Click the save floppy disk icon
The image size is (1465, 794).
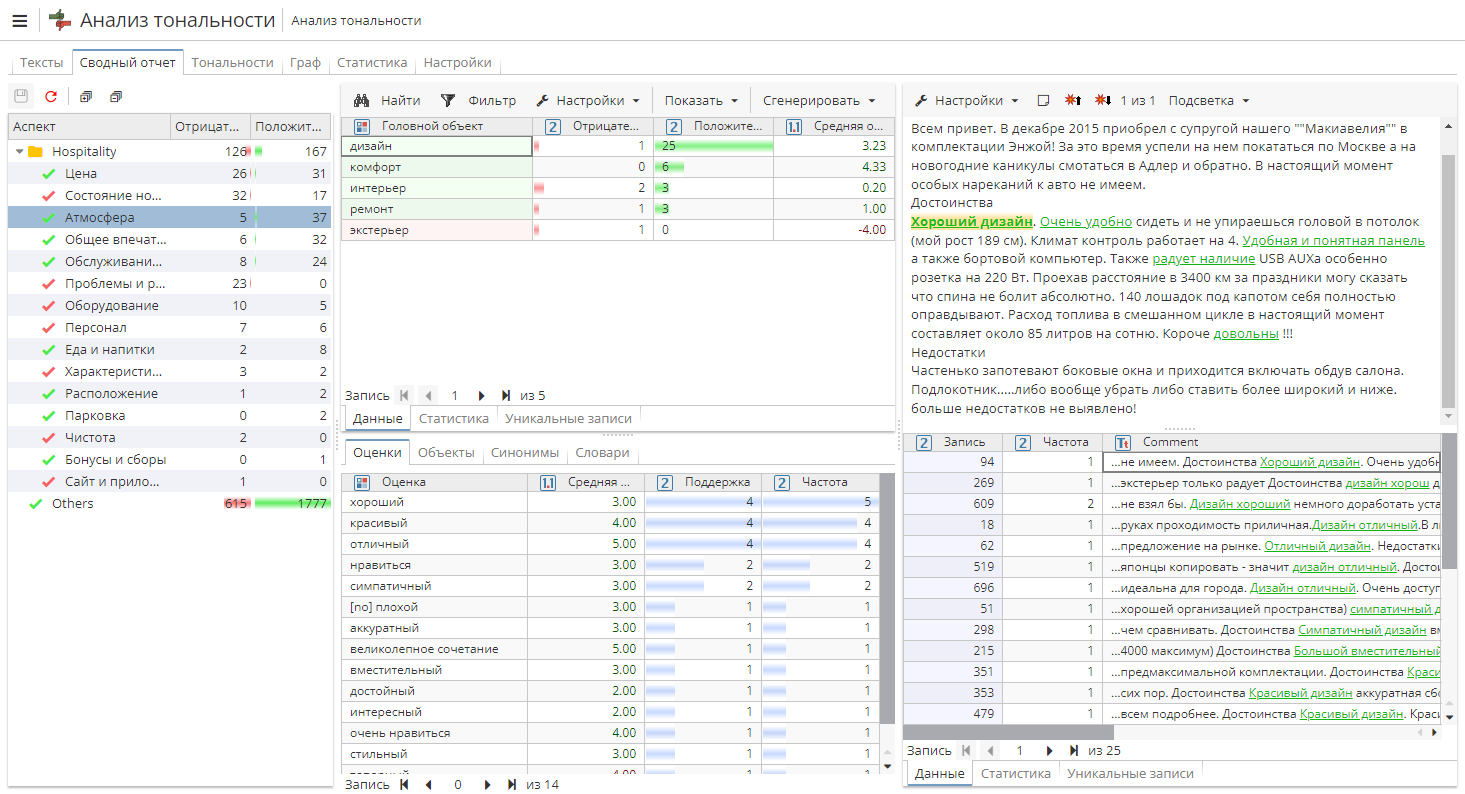(21, 97)
